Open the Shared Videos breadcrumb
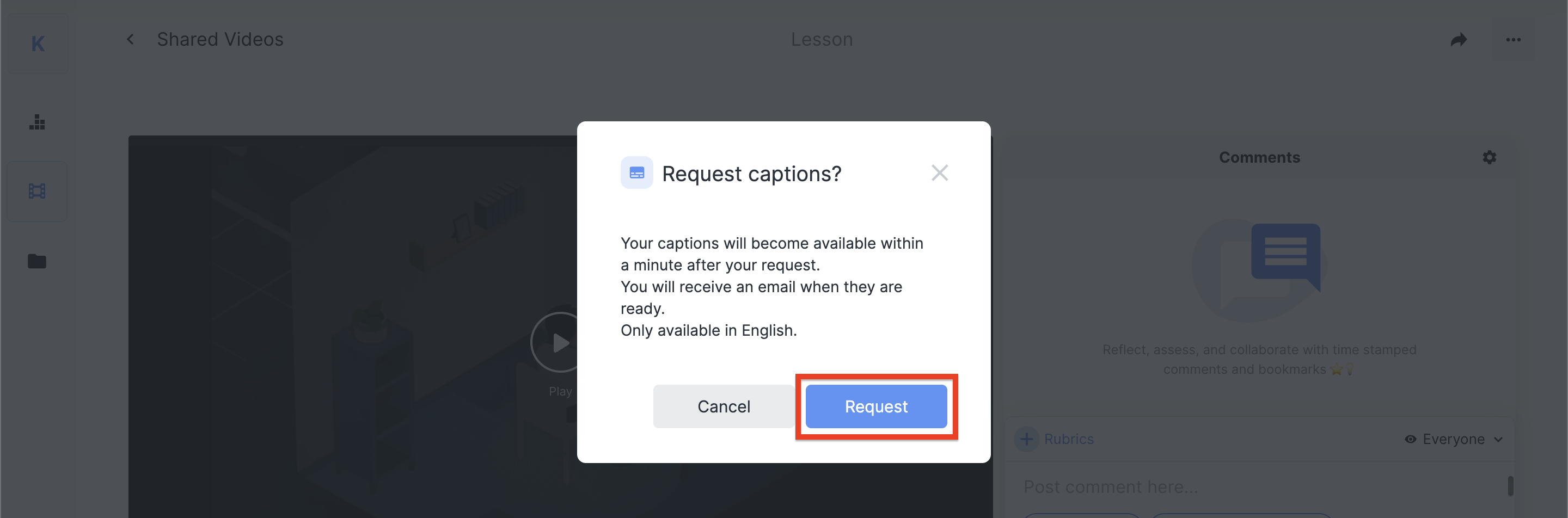The width and height of the screenshot is (1568, 518). pos(220,40)
